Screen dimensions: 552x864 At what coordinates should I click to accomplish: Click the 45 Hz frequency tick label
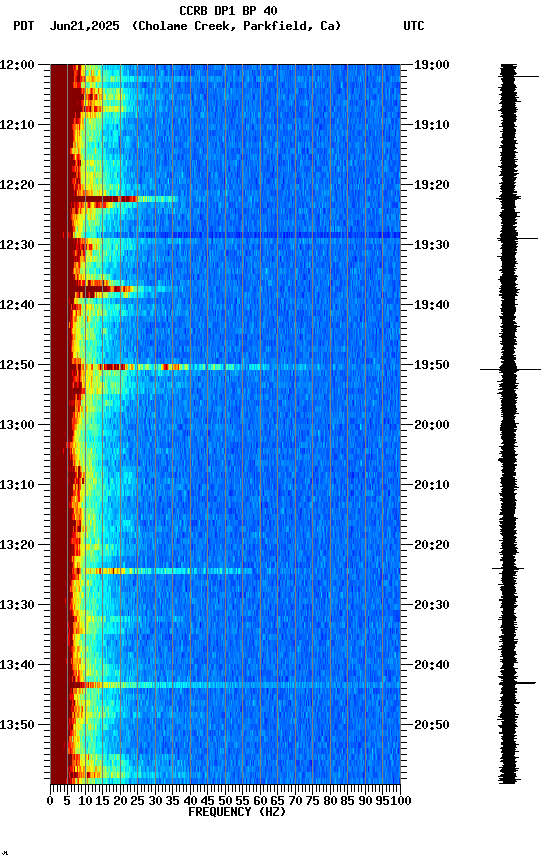coord(208,801)
